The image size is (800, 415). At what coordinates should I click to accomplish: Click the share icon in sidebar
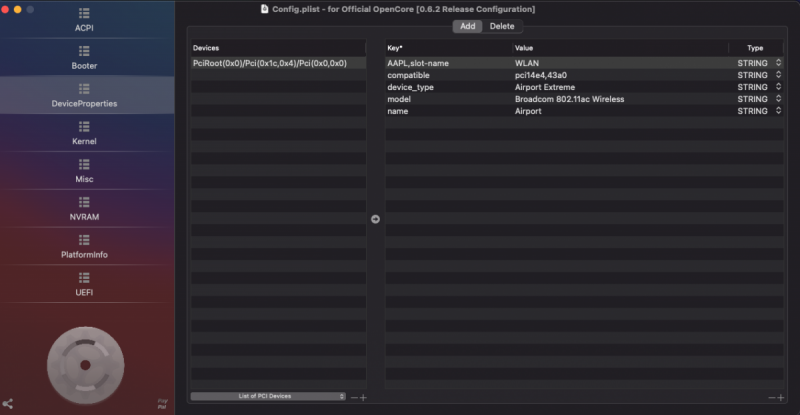[x=8, y=404]
